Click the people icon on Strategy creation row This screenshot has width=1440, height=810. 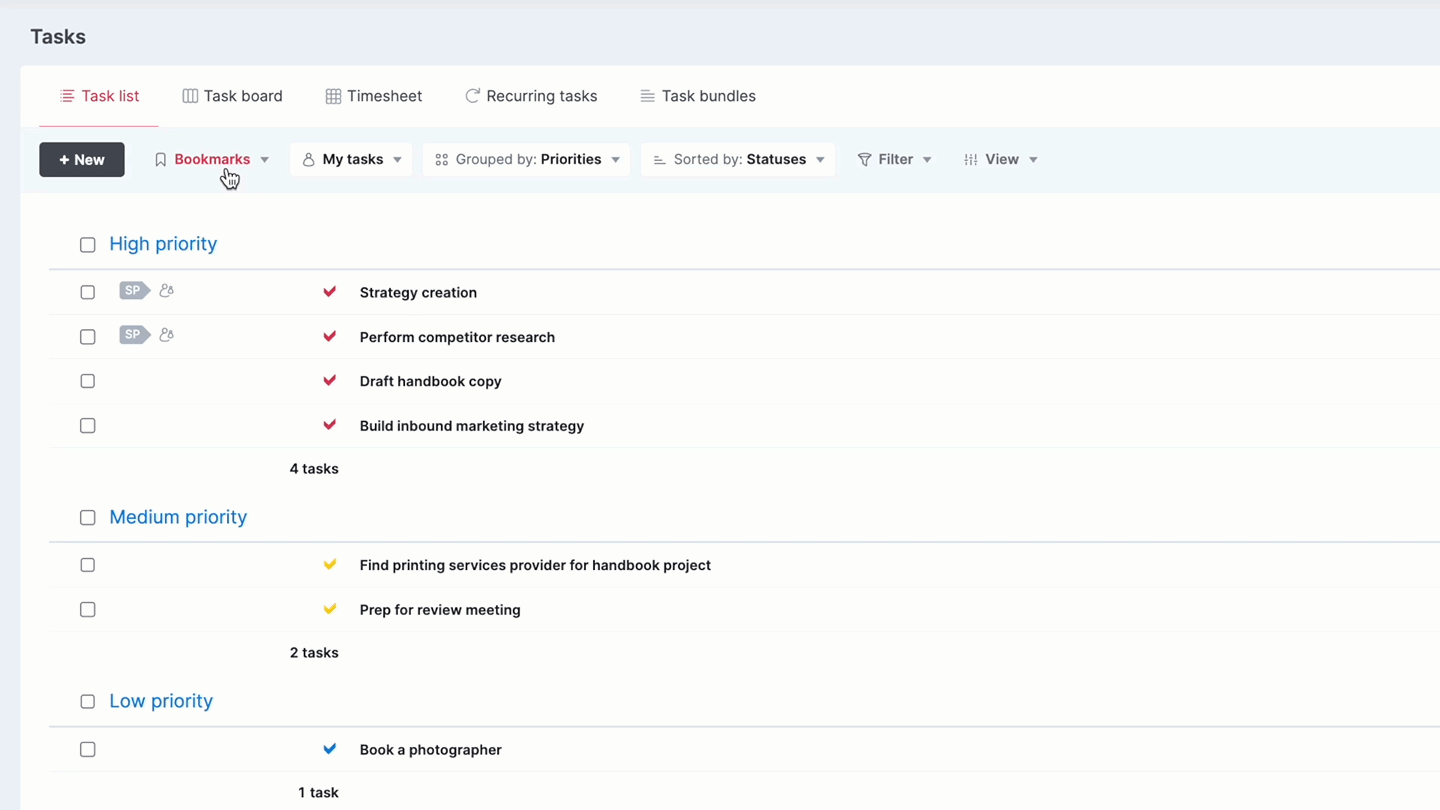coord(167,291)
